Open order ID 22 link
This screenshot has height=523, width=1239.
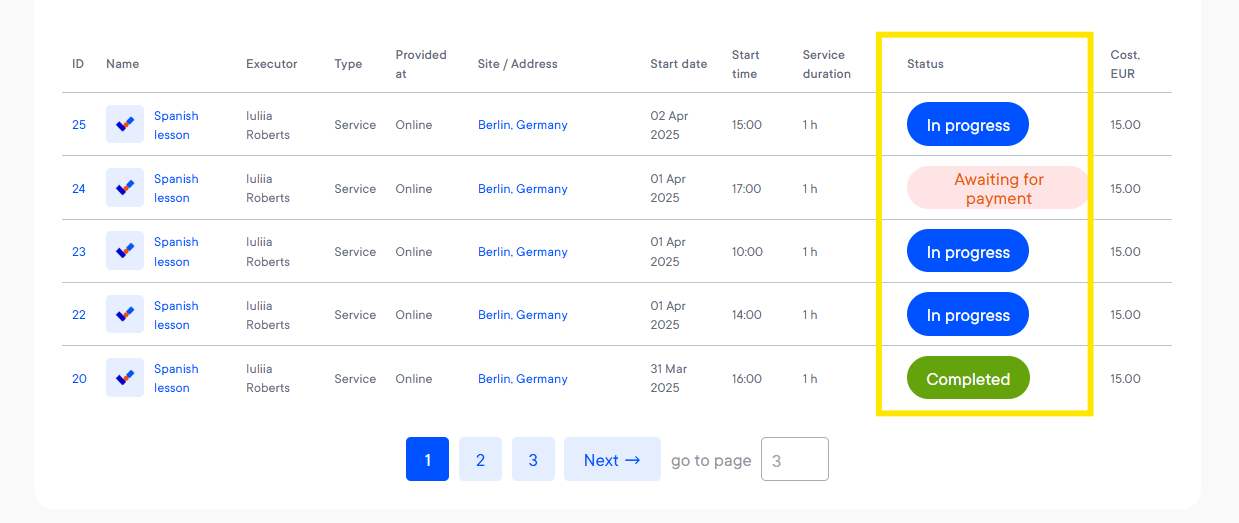(x=79, y=315)
